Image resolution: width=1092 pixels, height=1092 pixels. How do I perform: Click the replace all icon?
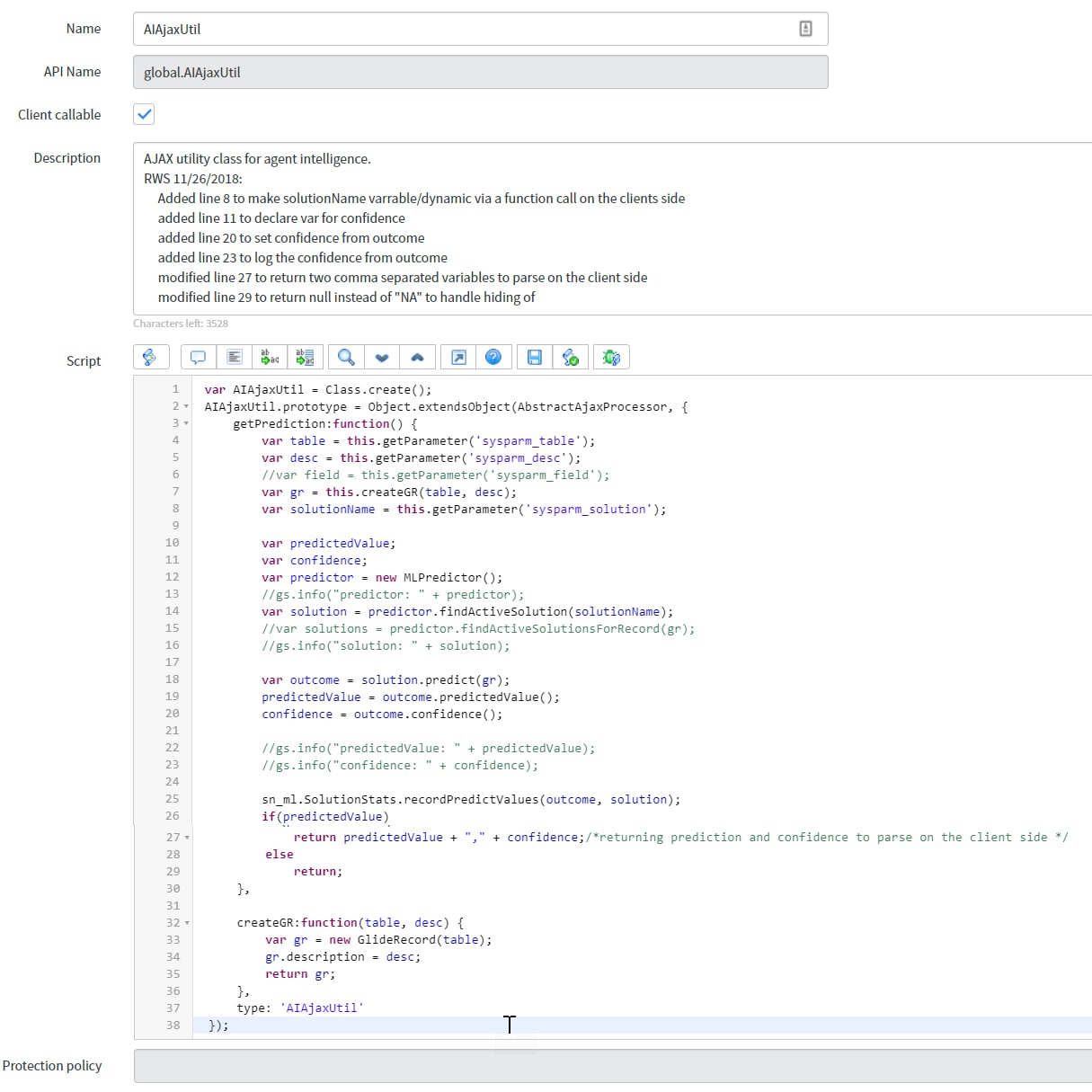306,357
